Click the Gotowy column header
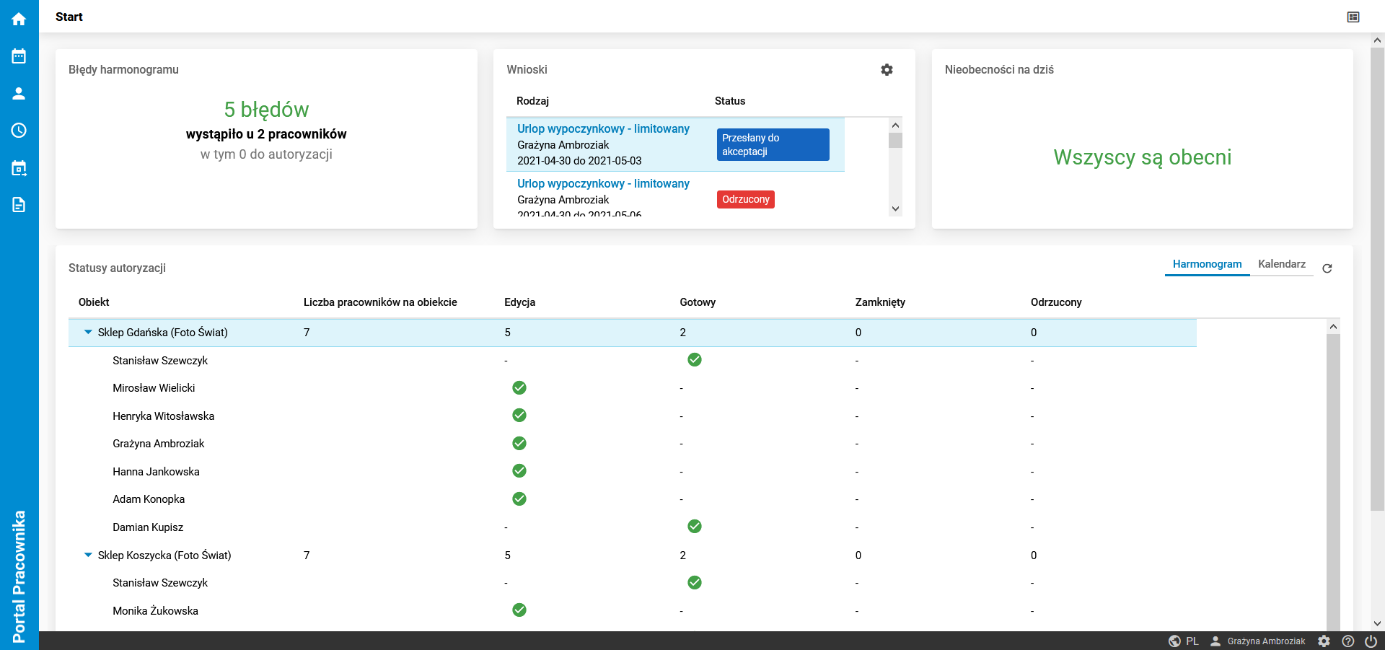 coord(697,302)
